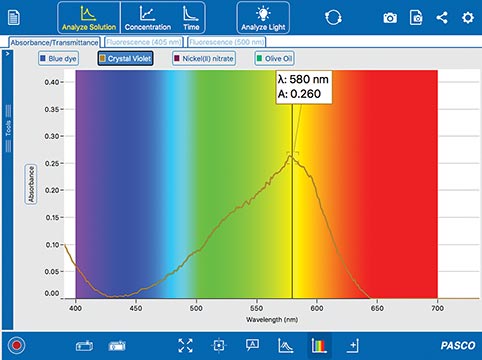Viewport: 482px width, 360px height.
Task: Click the 400 wavelength axis value
Action: click(x=76, y=308)
